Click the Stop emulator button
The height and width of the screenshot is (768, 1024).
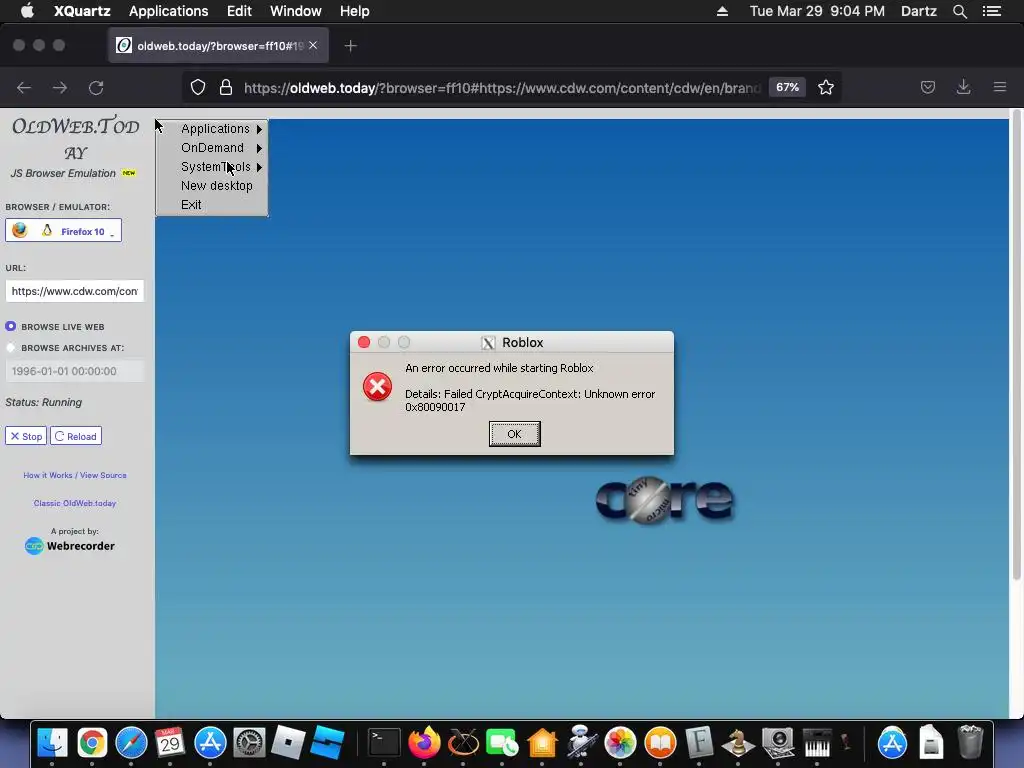click(26, 436)
